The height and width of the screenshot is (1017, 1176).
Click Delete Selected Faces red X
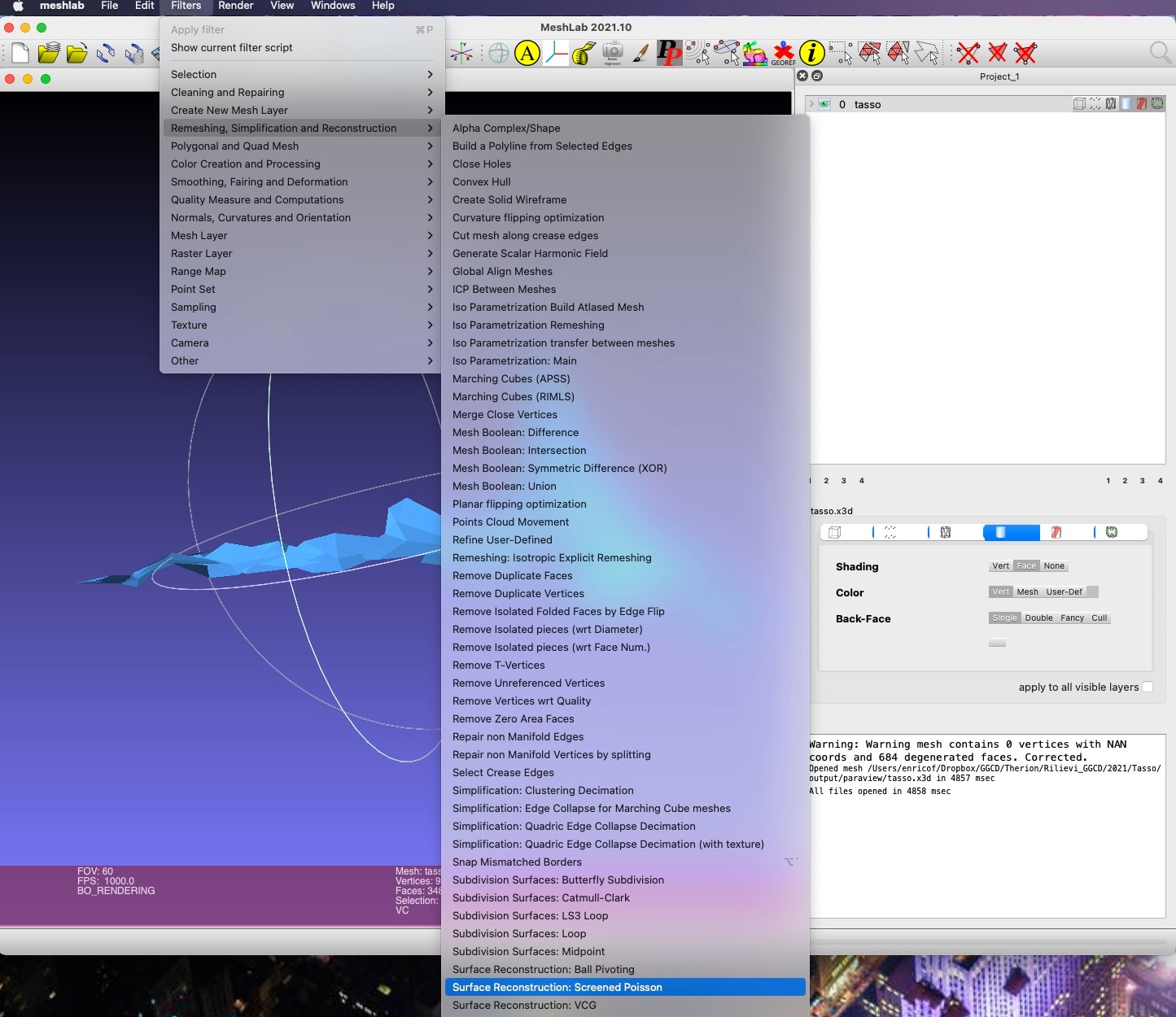997,54
